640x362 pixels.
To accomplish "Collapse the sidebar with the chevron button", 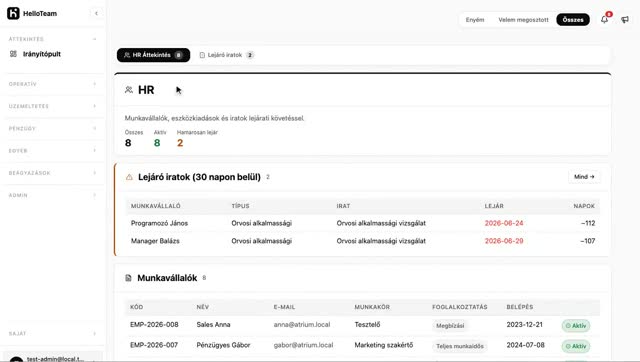I will tap(96, 13).
